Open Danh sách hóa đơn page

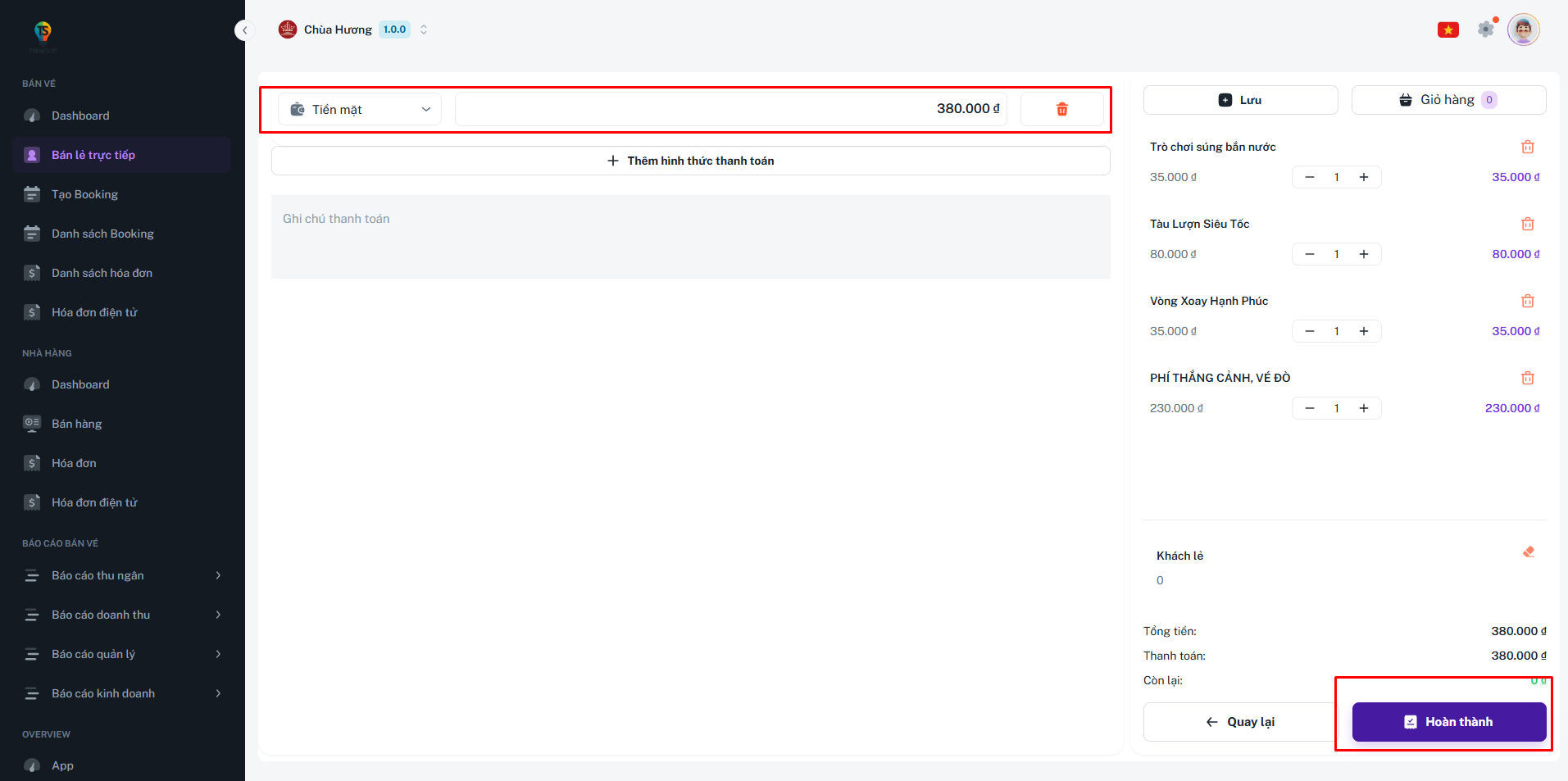click(102, 273)
